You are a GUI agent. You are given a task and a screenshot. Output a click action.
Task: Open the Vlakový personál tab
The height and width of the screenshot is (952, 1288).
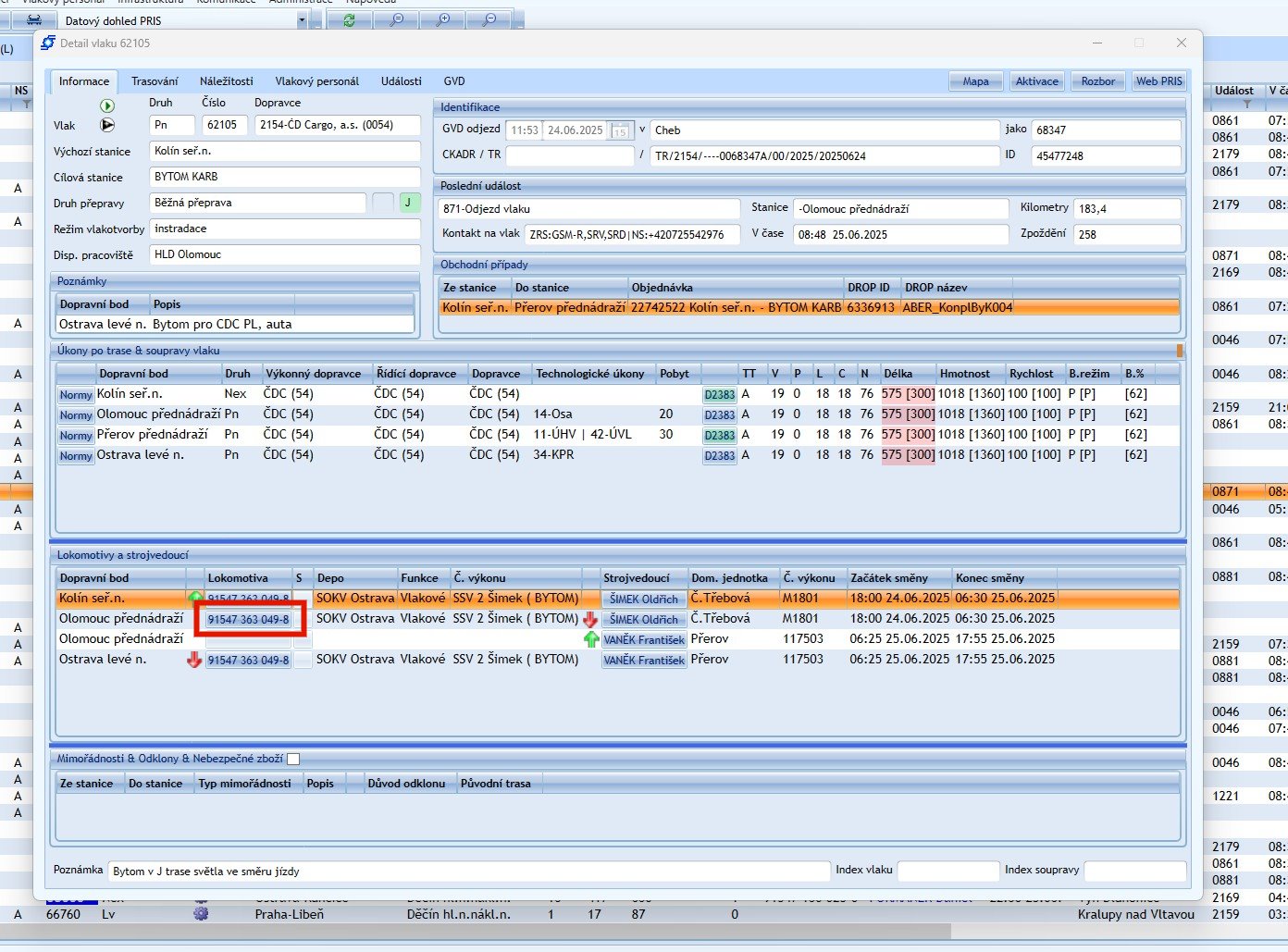316,81
